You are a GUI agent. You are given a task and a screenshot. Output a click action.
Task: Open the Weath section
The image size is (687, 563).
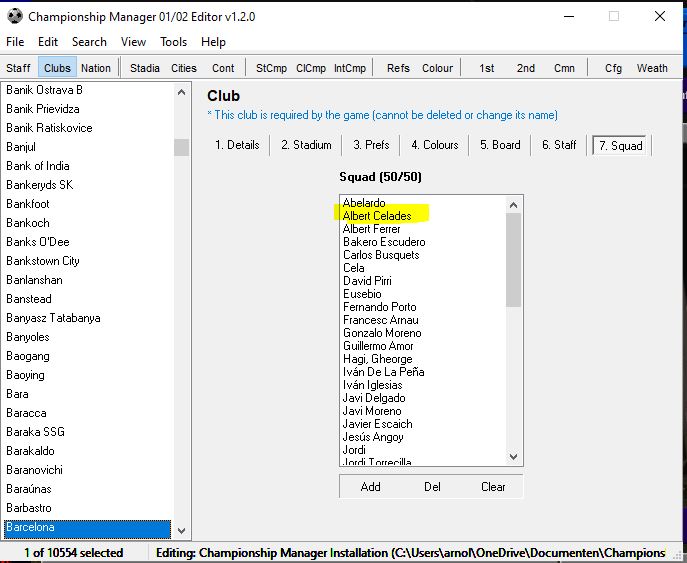pyautogui.click(x=652, y=68)
